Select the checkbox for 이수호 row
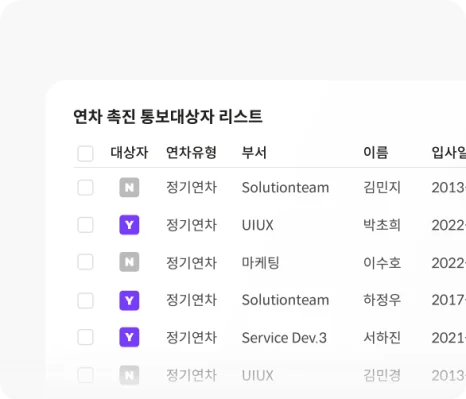This screenshot has width=466, height=399. (85, 262)
